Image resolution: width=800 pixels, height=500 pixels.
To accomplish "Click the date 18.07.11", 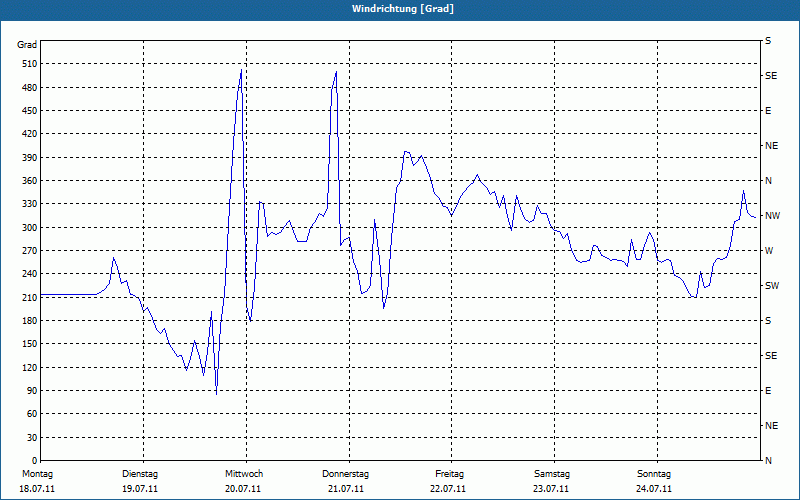I will click(x=37, y=489).
